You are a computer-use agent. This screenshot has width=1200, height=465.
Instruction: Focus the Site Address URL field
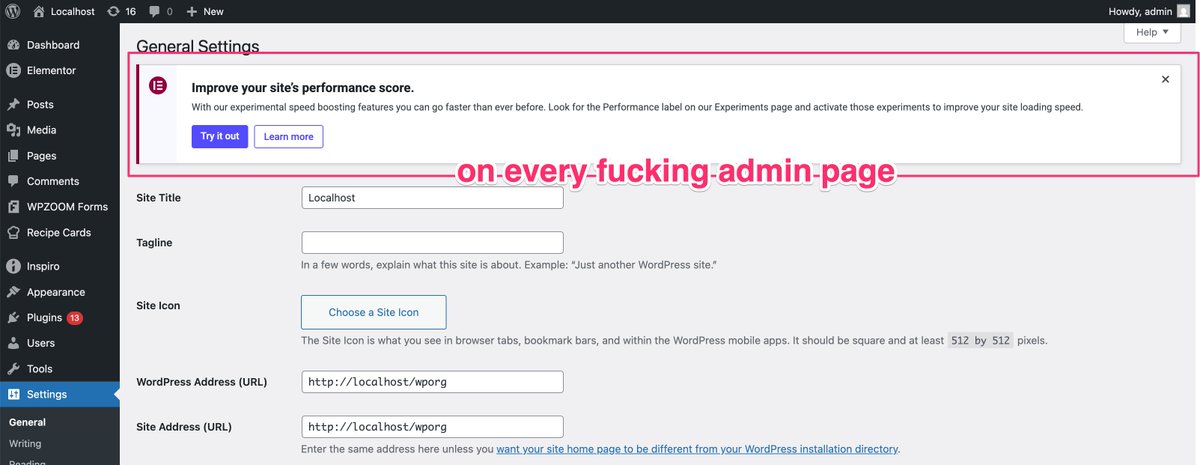tap(432, 426)
